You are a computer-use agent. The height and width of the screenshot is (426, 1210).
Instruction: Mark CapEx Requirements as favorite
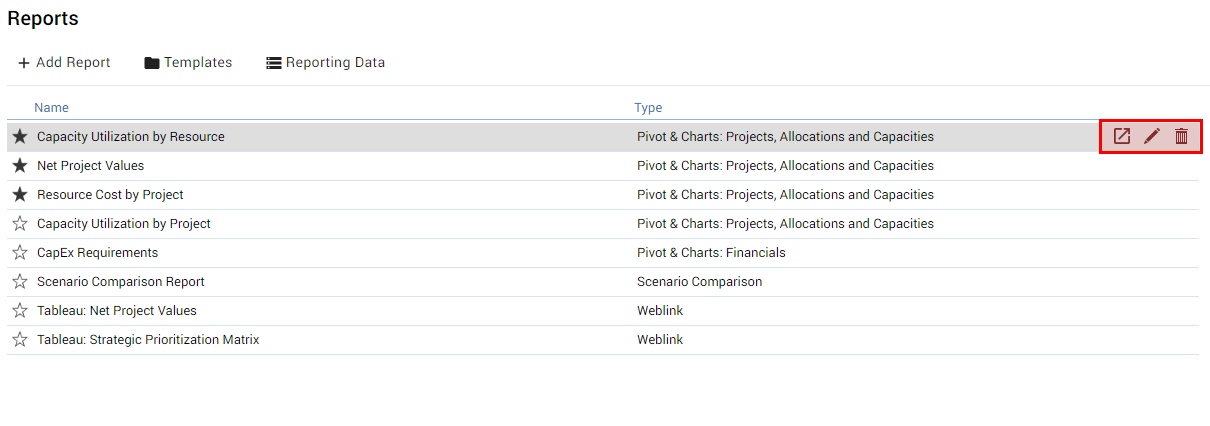20,252
